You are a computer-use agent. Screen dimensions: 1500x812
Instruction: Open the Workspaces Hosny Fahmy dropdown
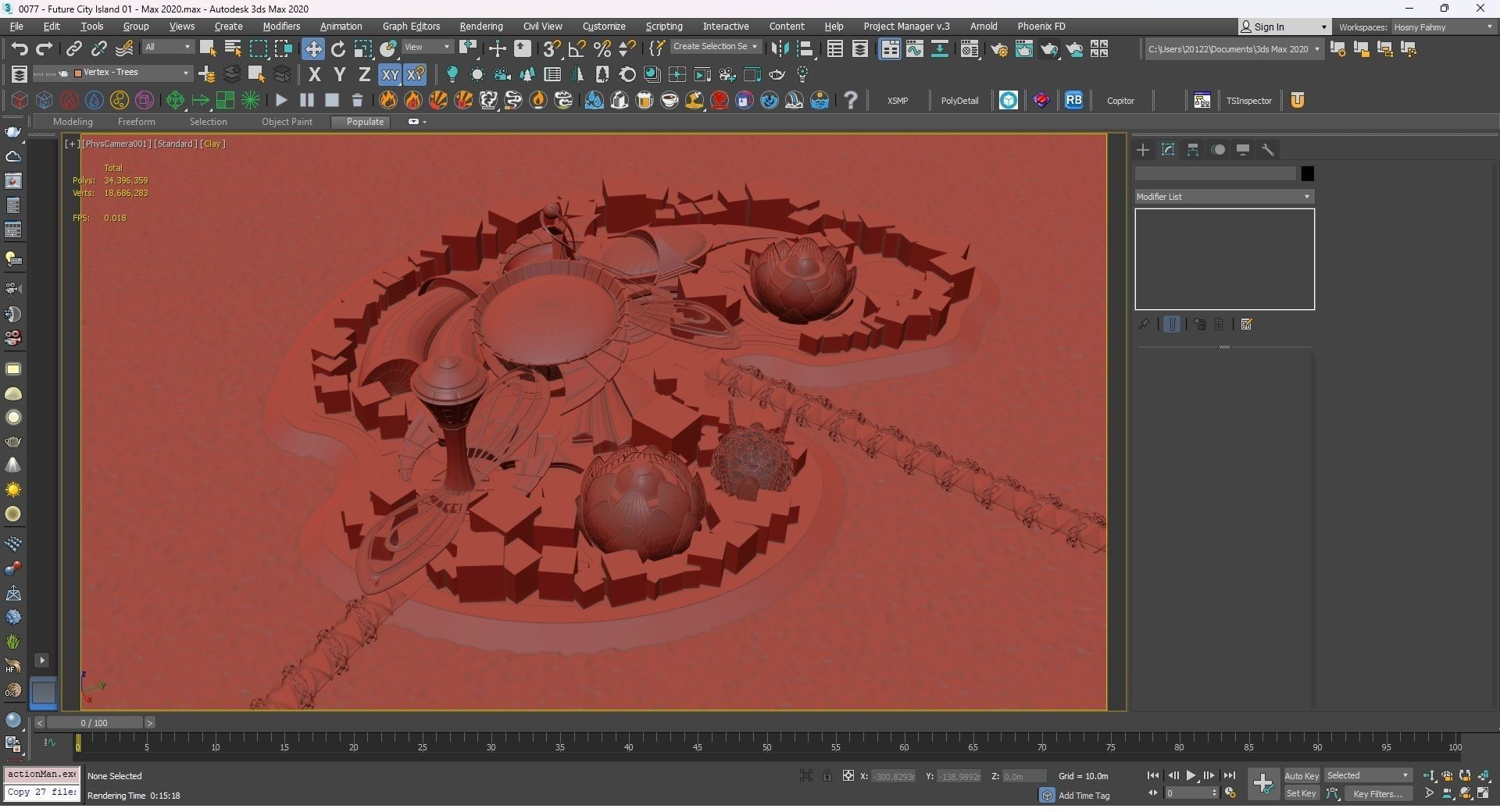[x=1443, y=27]
